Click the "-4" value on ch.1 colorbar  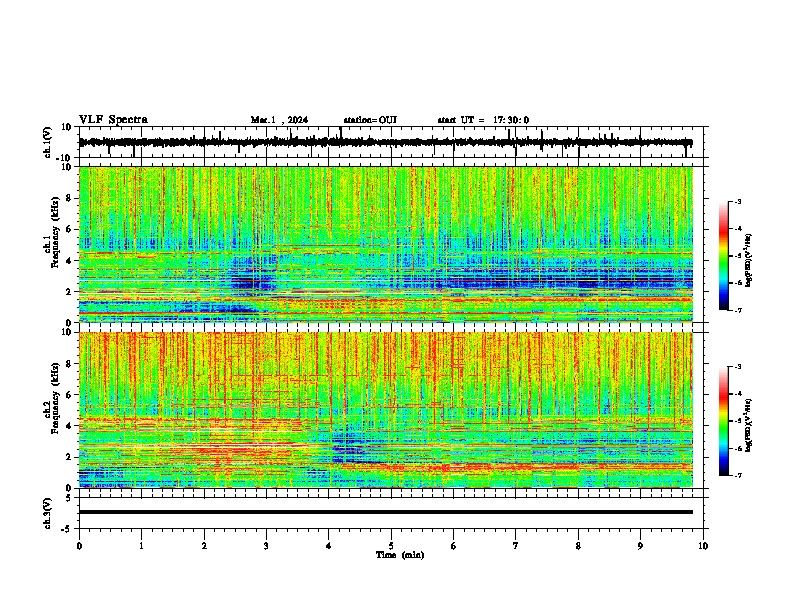pyautogui.click(x=738, y=229)
